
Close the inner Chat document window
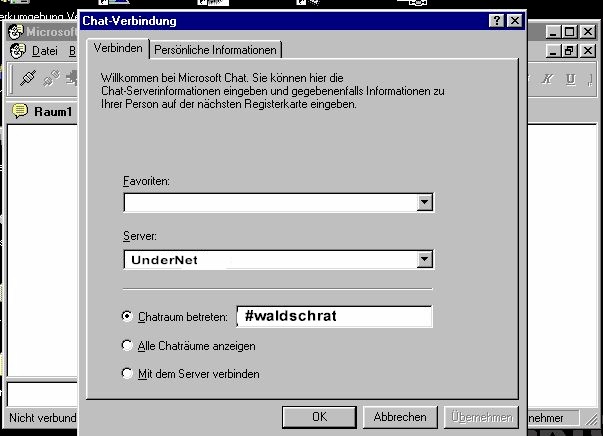tap(588, 50)
